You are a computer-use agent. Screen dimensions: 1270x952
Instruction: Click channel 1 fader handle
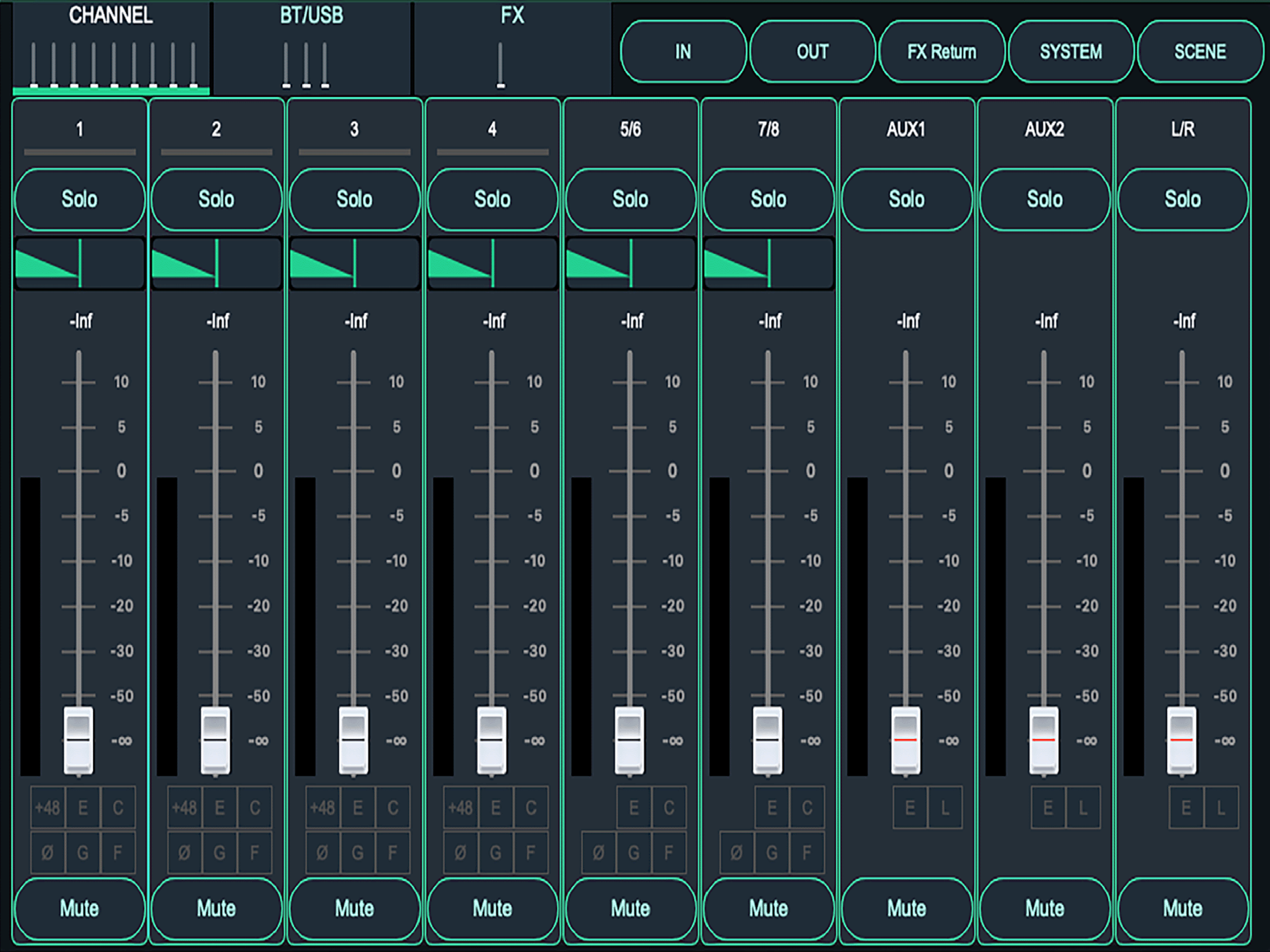(79, 740)
